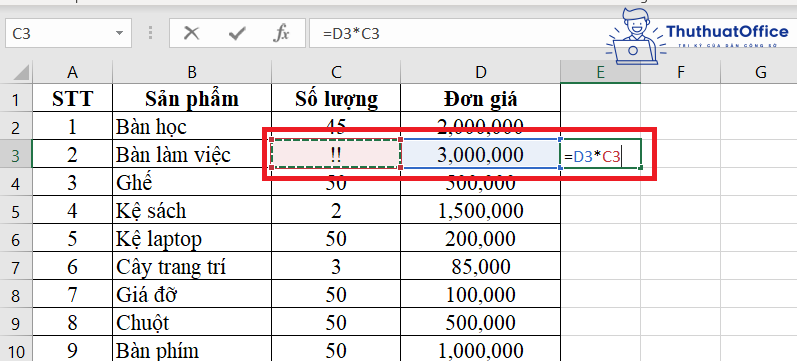Image resolution: width=797 pixels, height=361 pixels.
Task: Click the 100,000 price cell
Action: tap(480, 293)
